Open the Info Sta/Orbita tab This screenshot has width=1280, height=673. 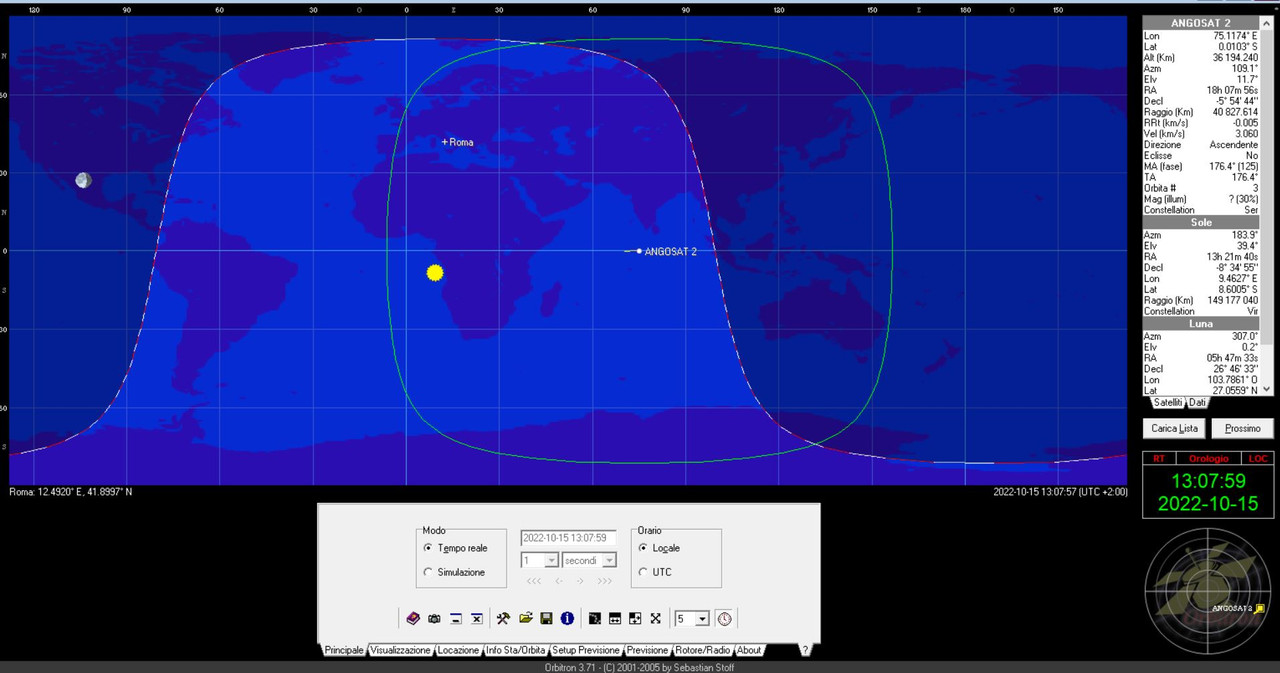point(516,650)
